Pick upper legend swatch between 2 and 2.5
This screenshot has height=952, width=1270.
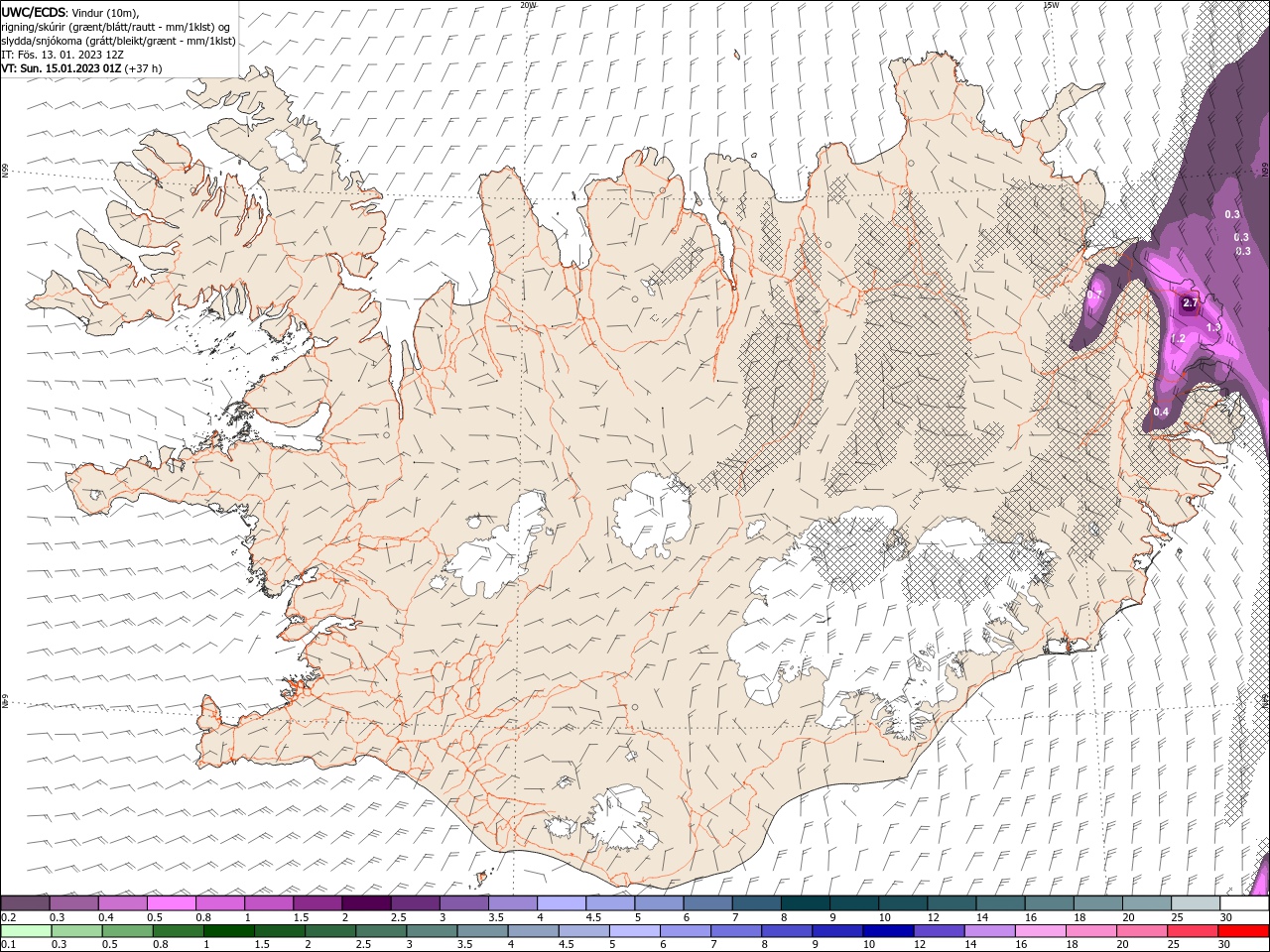click(x=366, y=902)
